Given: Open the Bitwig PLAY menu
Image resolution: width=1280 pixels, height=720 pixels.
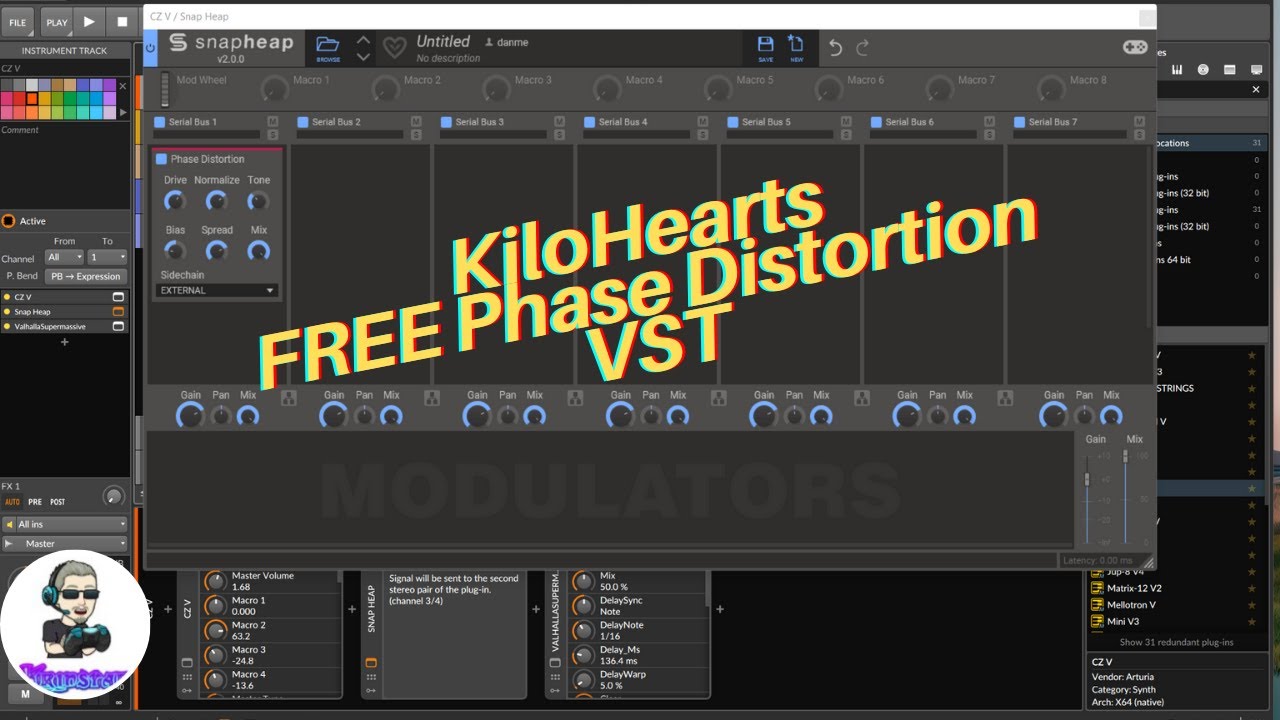Looking at the screenshot, I should [x=57, y=21].
